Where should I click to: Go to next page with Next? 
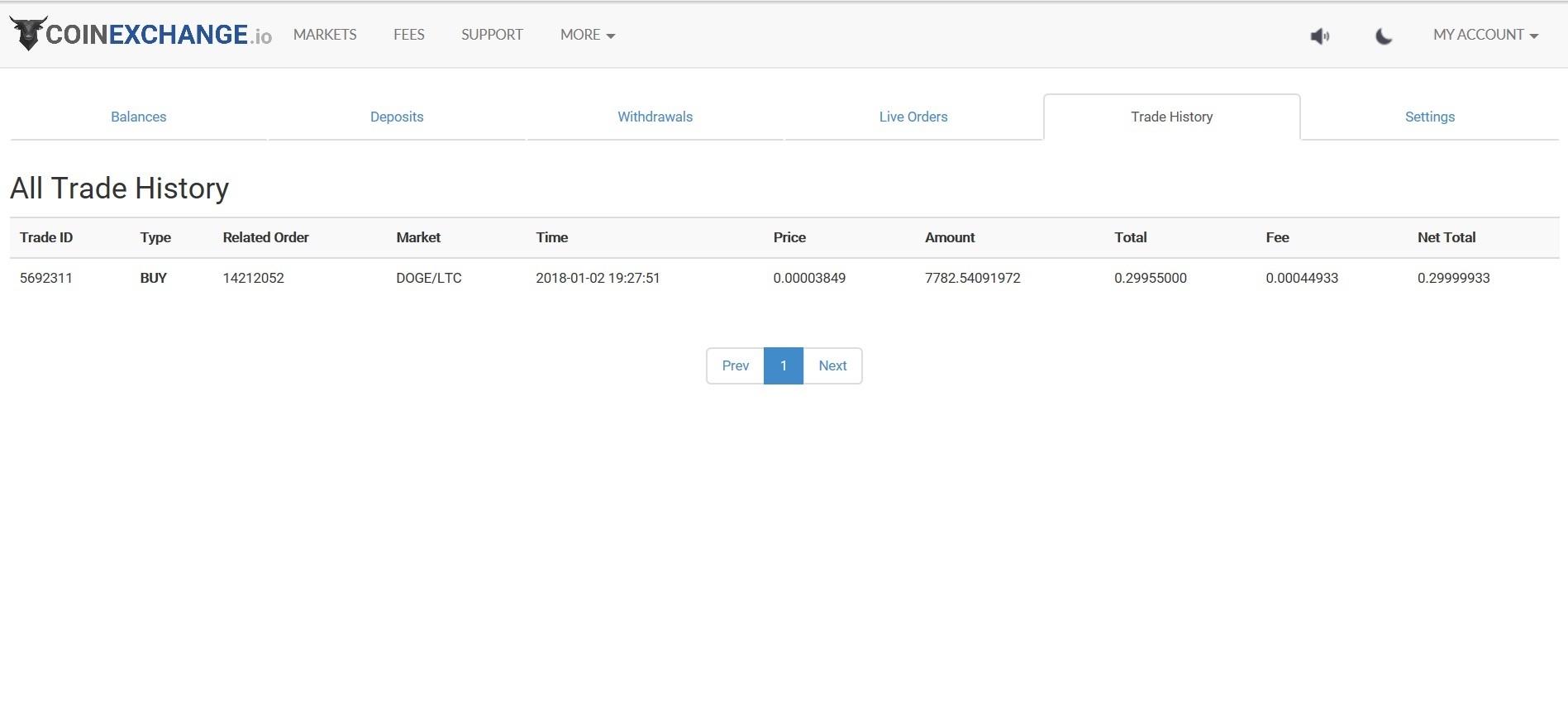pos(832,365)
